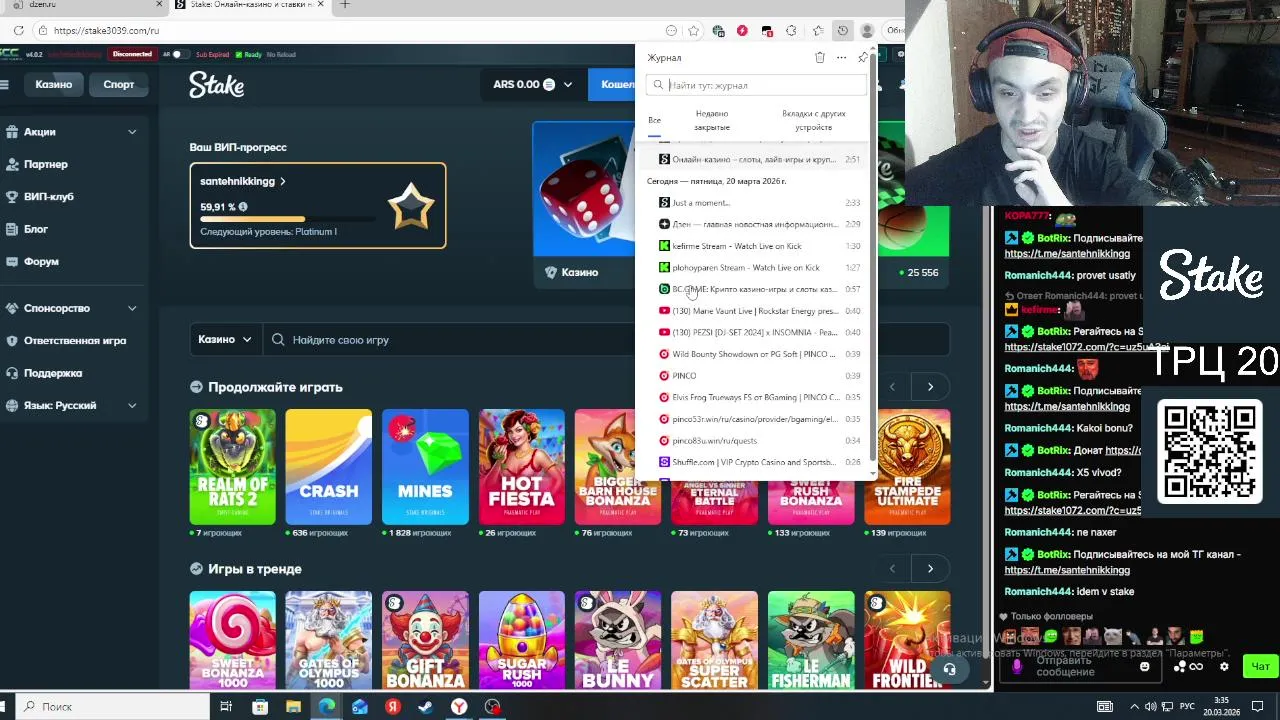Screen dimensions: 1280x720
Task: Click the green Чат button
Action: pyautogui.click(x=1260, y=666)
